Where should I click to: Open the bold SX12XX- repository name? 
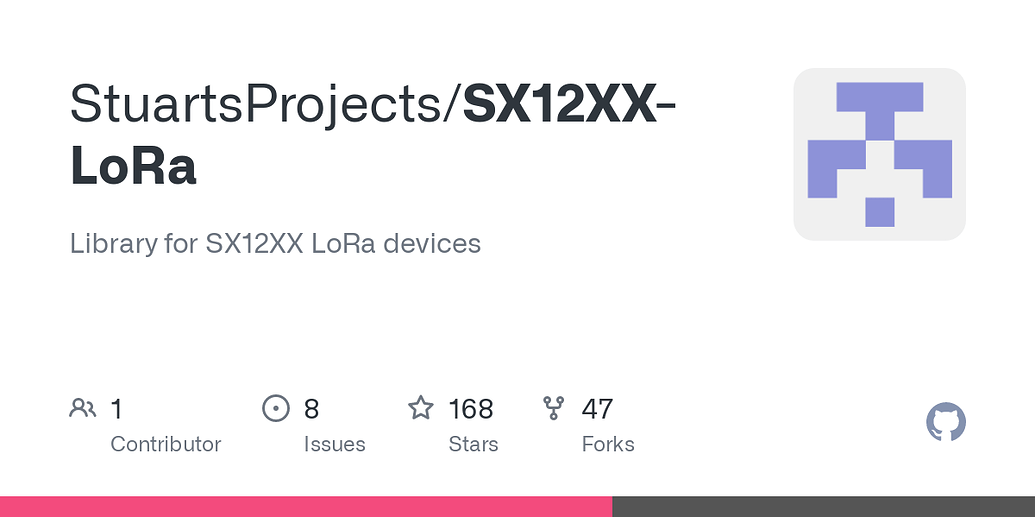569,103
